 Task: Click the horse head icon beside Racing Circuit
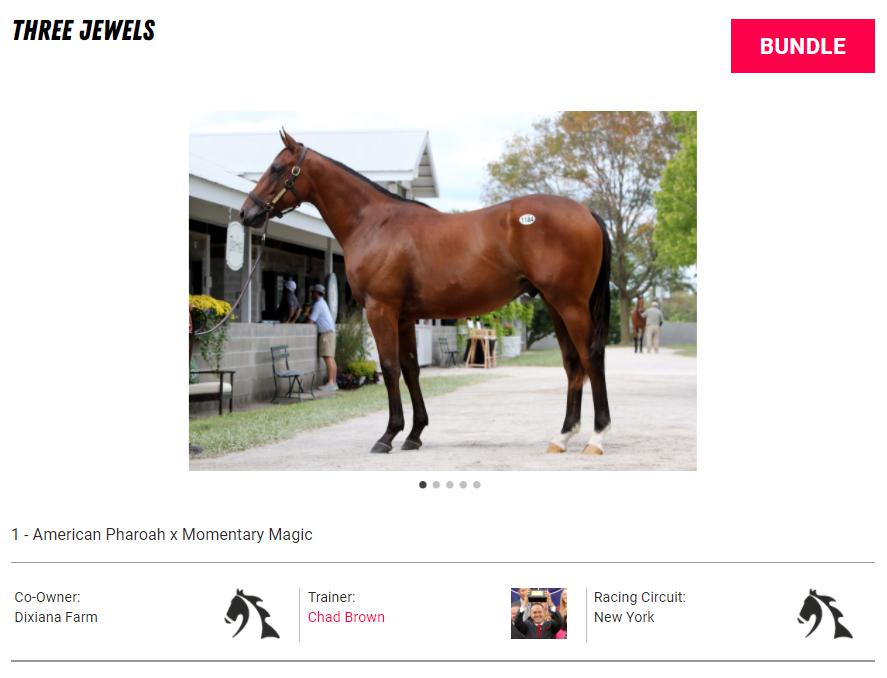click(825, 614)
